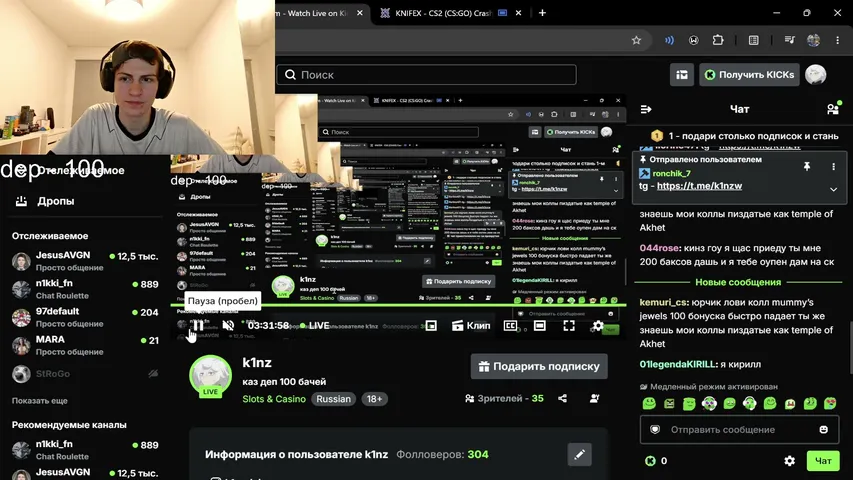Open the chat users list icon
Screen dimensions: 853x480
point(833,109)
